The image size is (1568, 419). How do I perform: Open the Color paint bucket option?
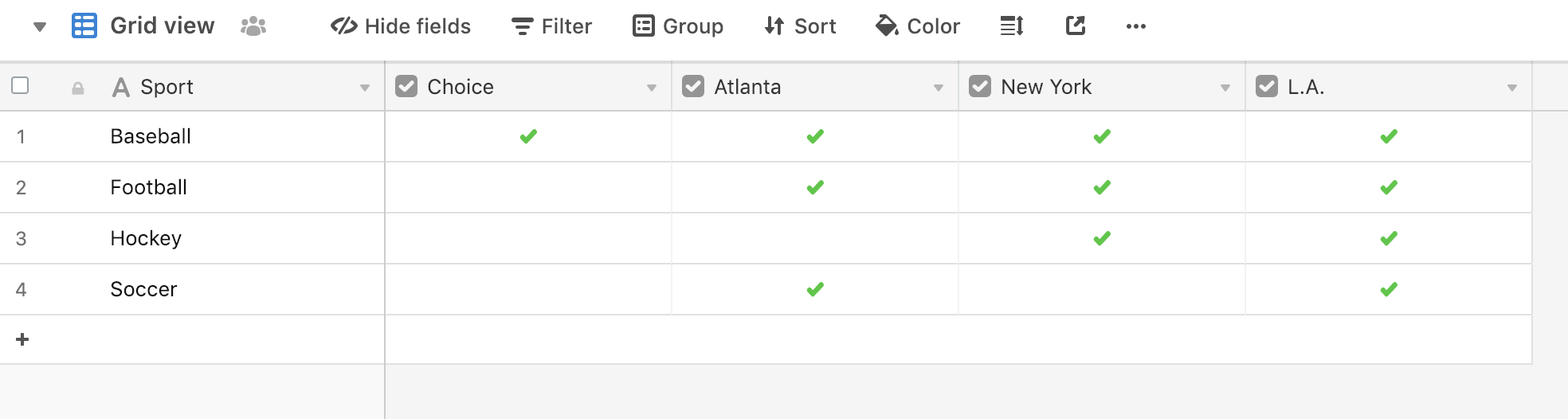click(x=918, y=26)
